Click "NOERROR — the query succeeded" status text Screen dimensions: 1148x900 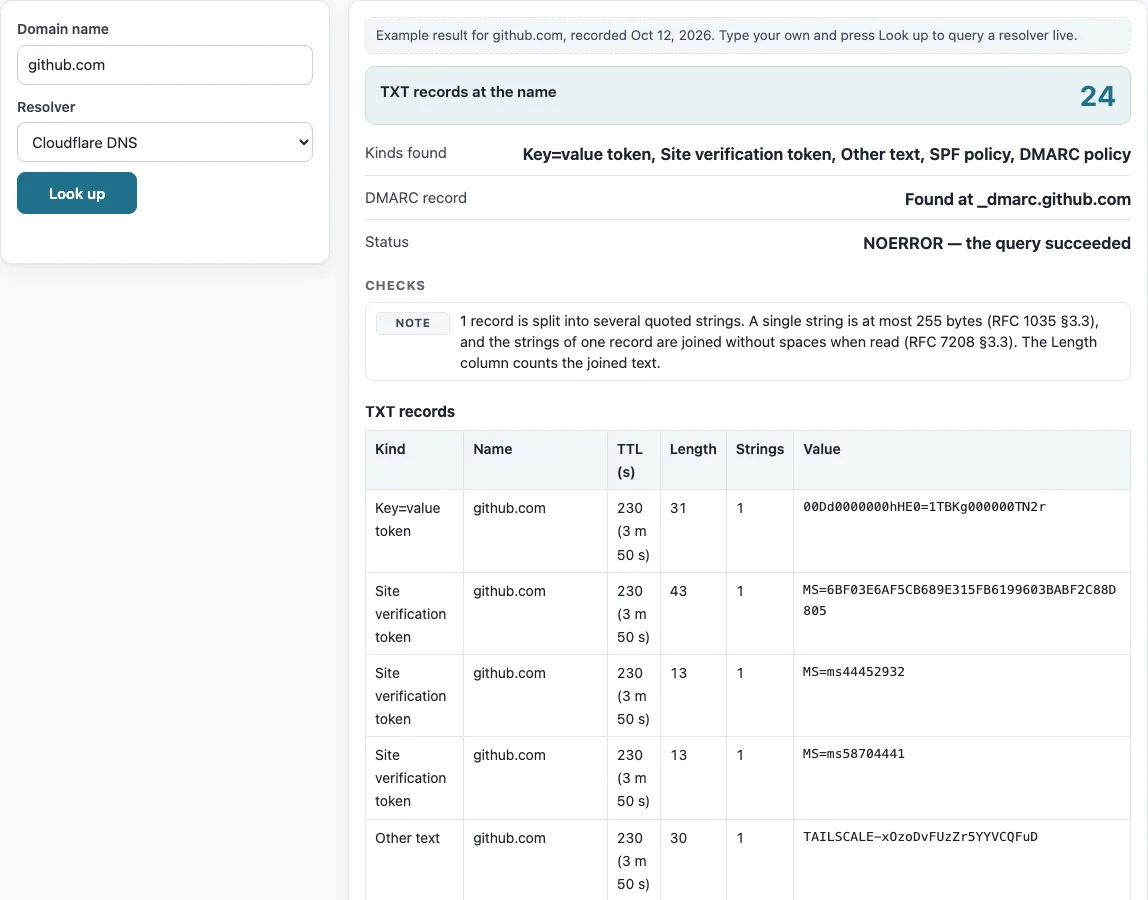click(x=997, y=243)
